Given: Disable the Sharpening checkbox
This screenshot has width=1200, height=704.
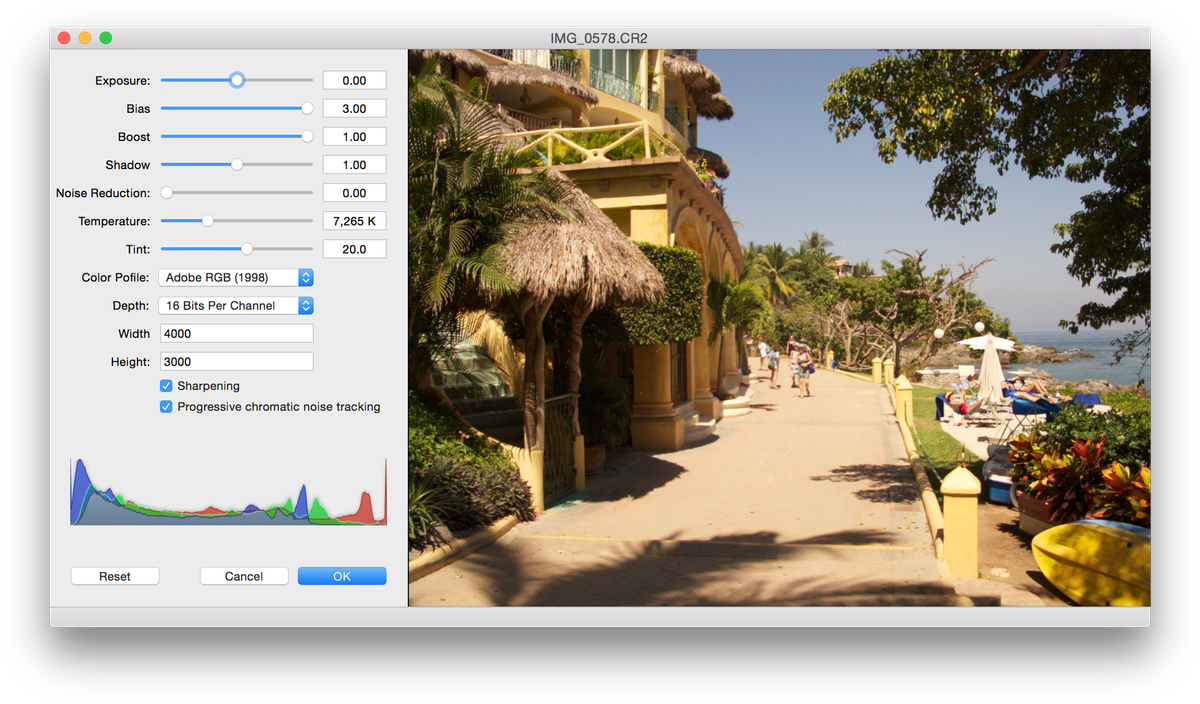Looking at the screenshot, I should (x=166, y=386).
